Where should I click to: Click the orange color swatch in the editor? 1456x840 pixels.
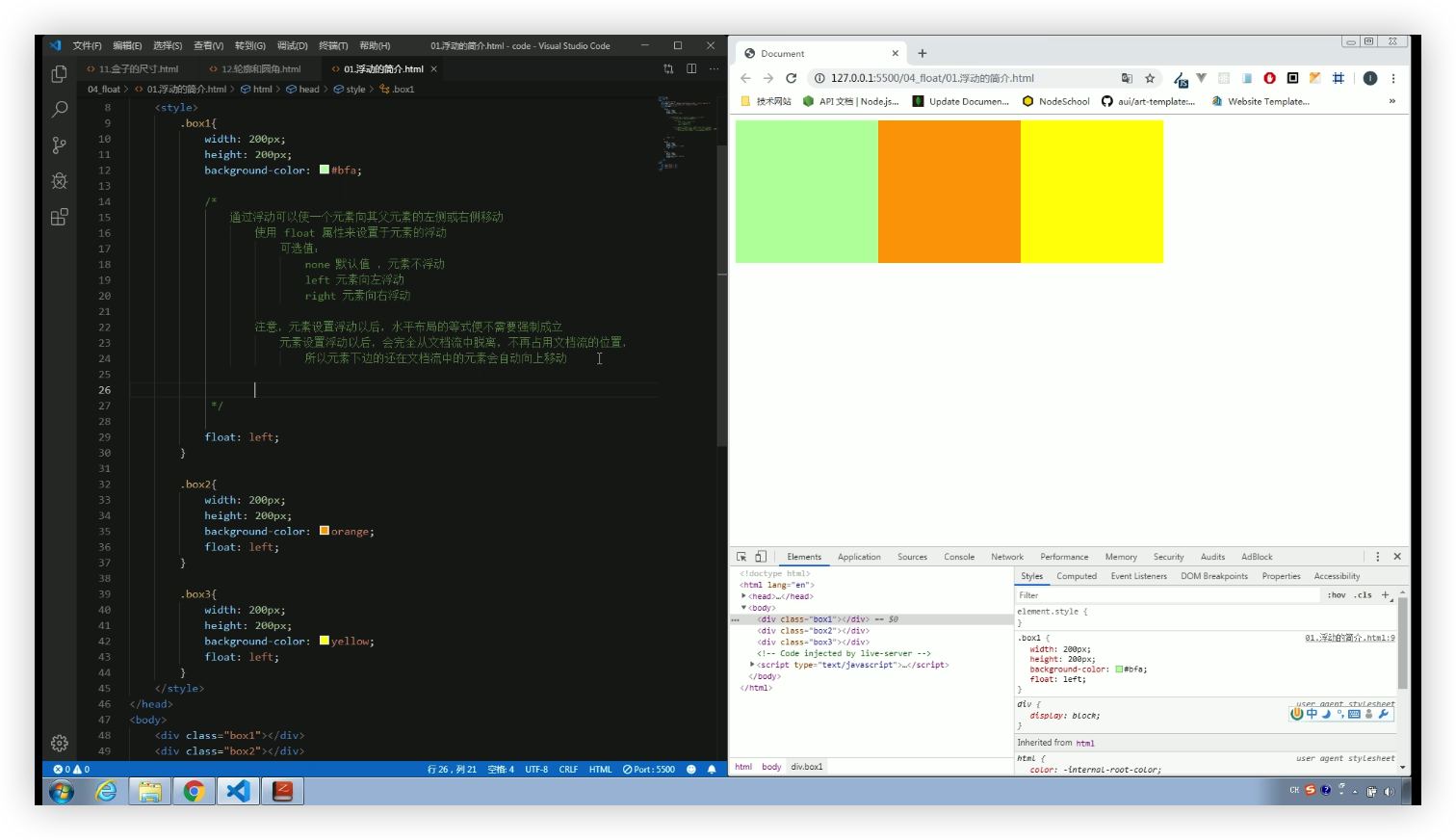coord(325,531)
